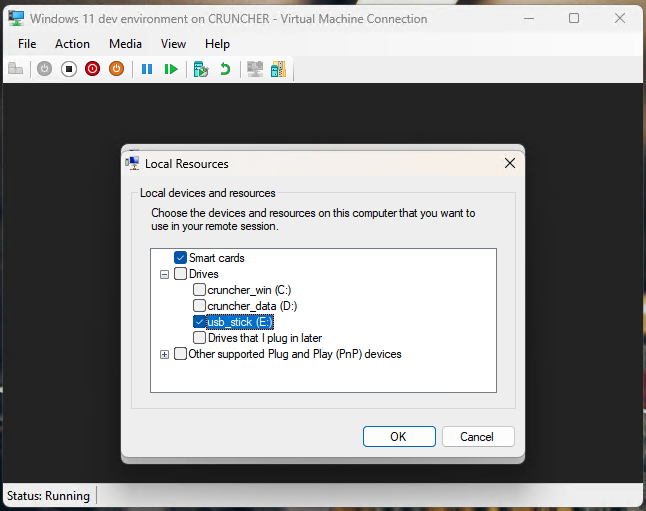Open the Media menu
Screen dimensions: 646x511
[x=125, y=44]
